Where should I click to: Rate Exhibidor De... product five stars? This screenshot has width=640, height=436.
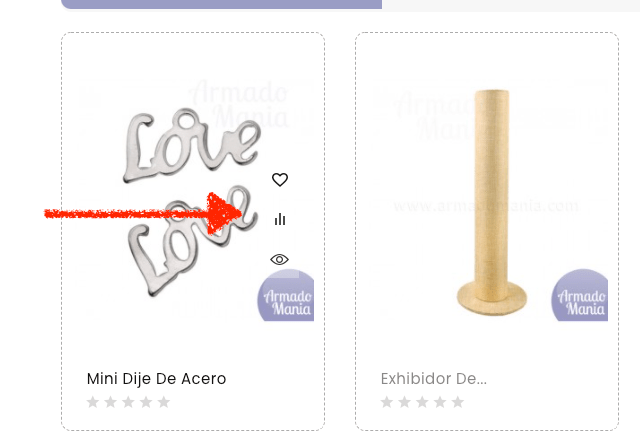pos(458,402)
